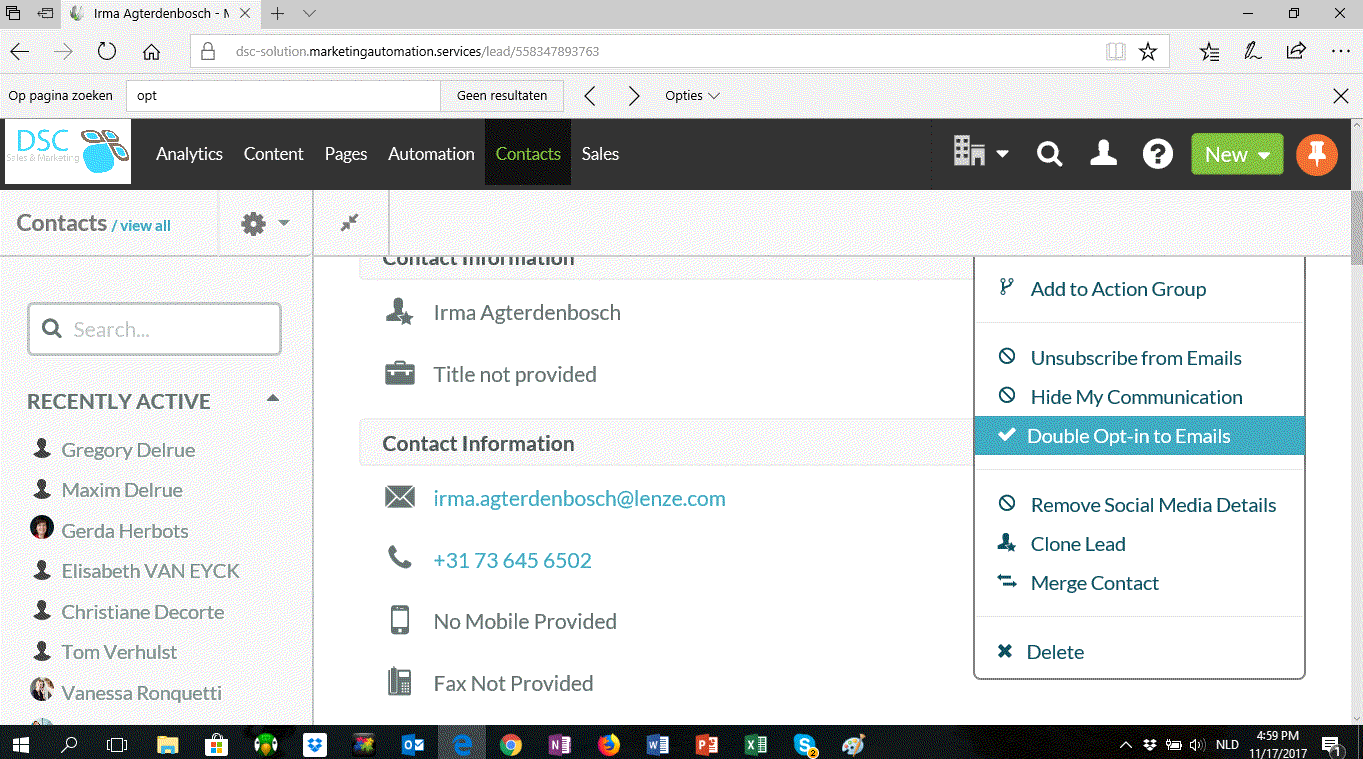Open the user profile icon
The image size is (1363, 759).
tap(1103, 154)
